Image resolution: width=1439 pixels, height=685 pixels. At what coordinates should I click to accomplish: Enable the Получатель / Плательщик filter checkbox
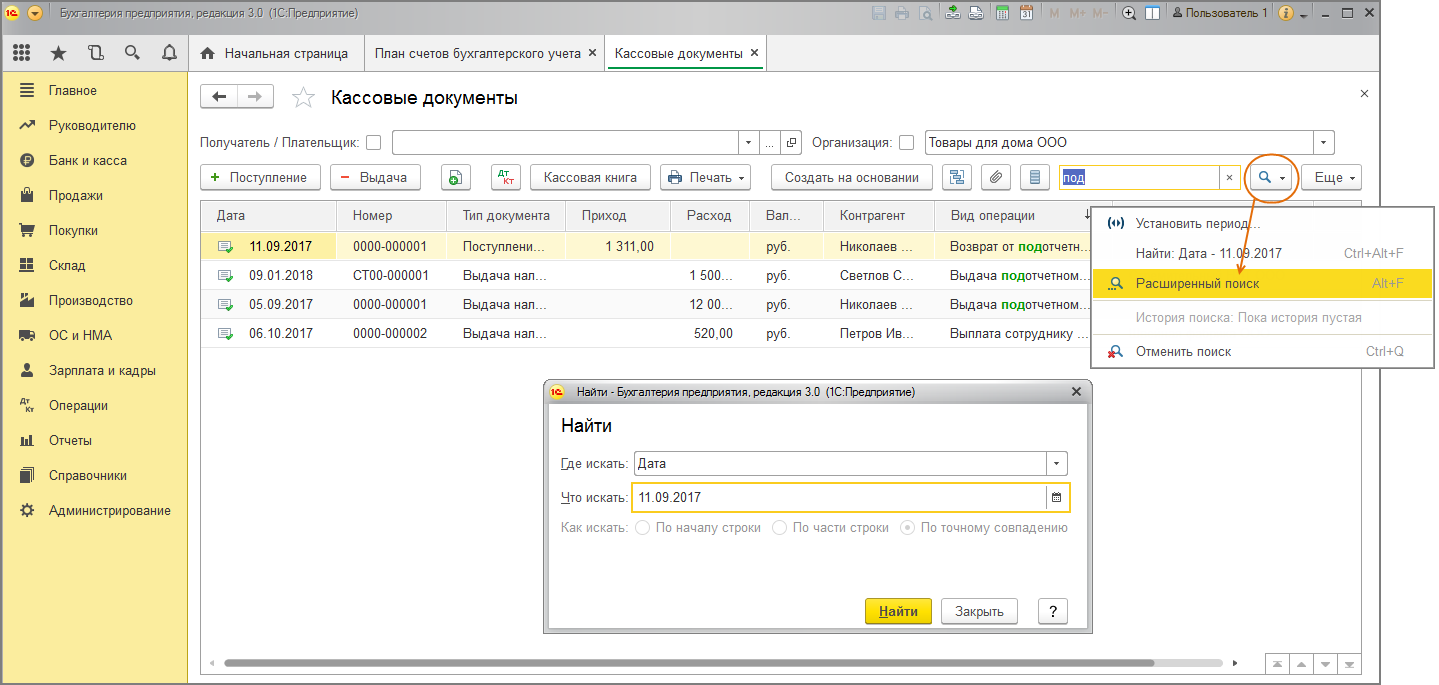click(x=373, y=142)
